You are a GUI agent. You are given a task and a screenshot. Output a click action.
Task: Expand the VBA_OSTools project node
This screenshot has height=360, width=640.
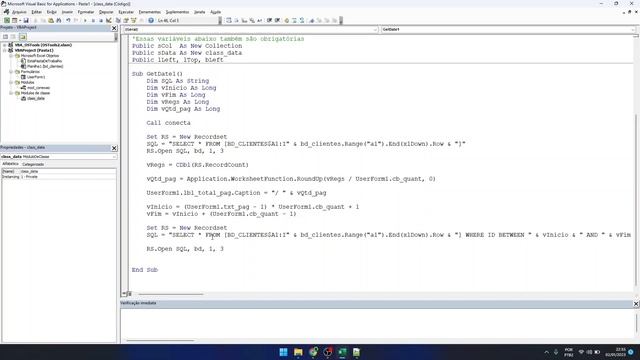5,45
